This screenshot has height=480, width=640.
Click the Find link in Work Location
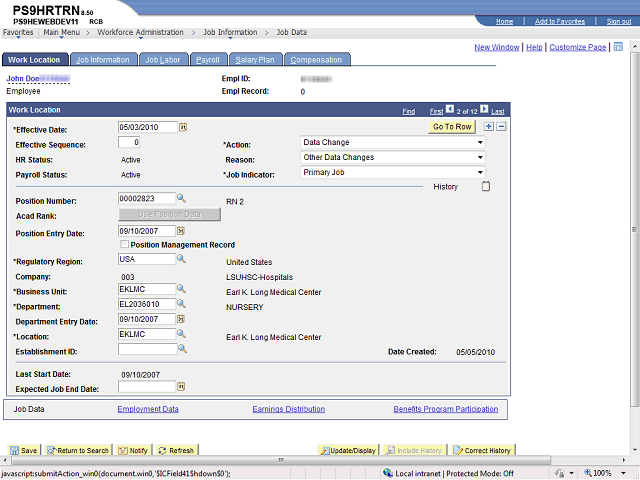(x=409, y=111)
